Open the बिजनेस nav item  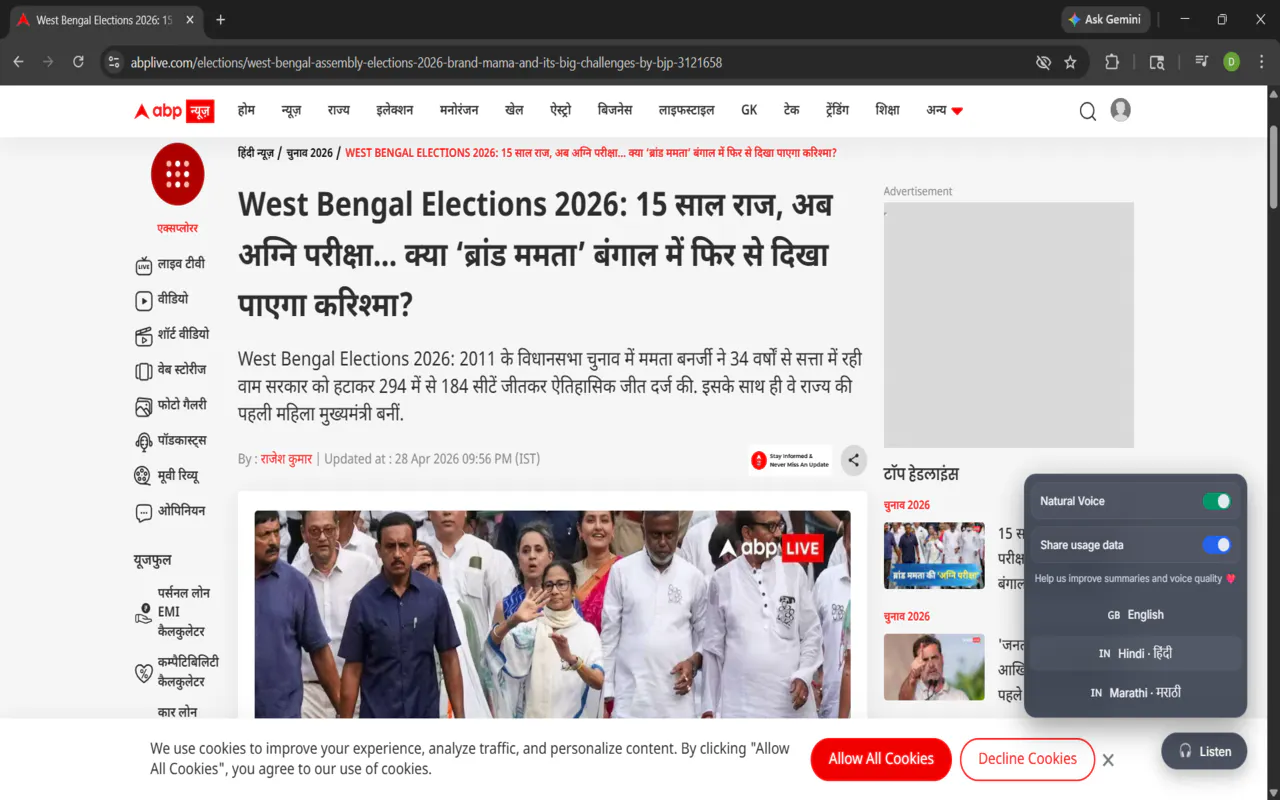click(x=615, y=110)
